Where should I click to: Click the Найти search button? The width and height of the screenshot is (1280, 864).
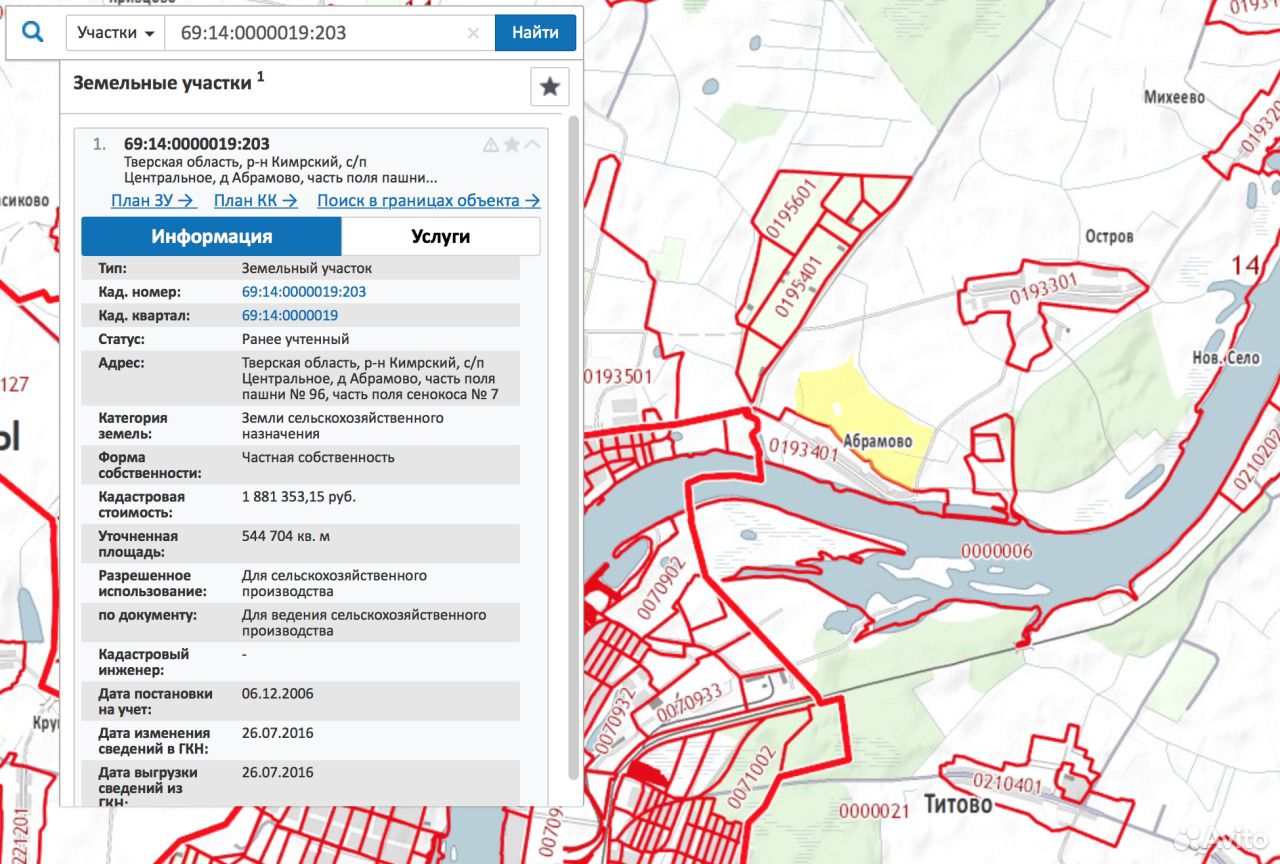(535, 32)
